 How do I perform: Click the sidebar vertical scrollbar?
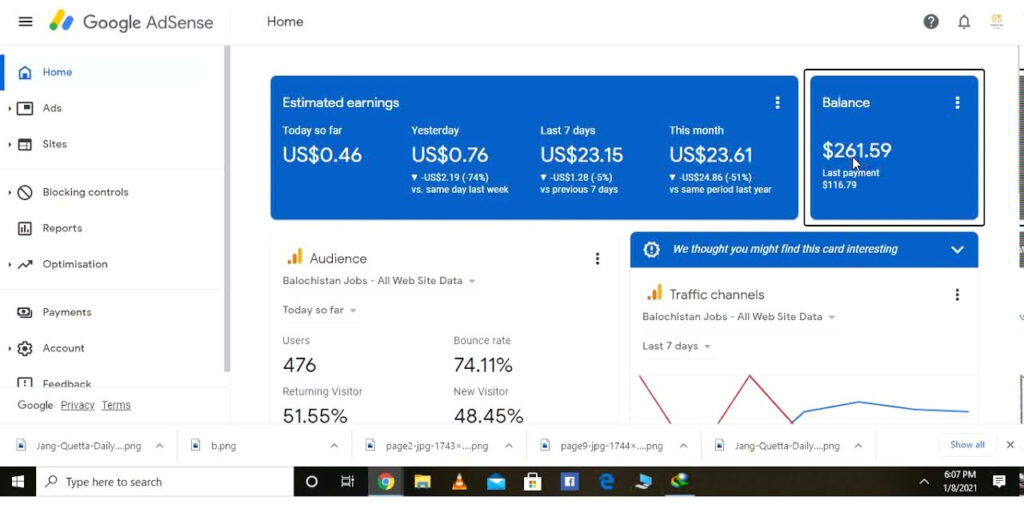click(227, 209)
